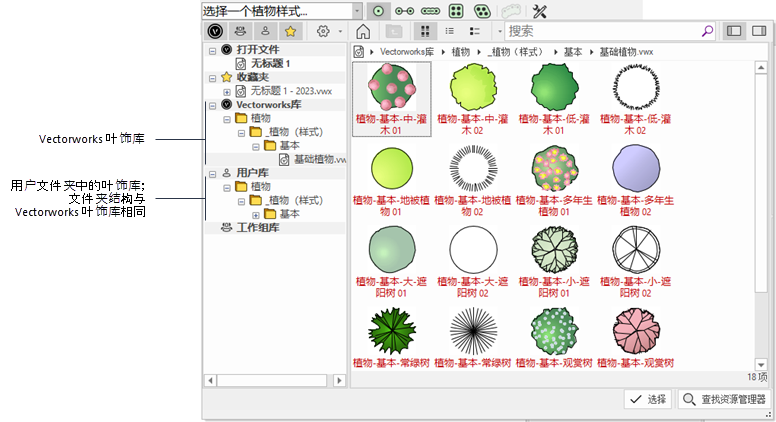
Task: Select 无标题 1 - 2023.vwx in favorites
Action: (291, 91)
